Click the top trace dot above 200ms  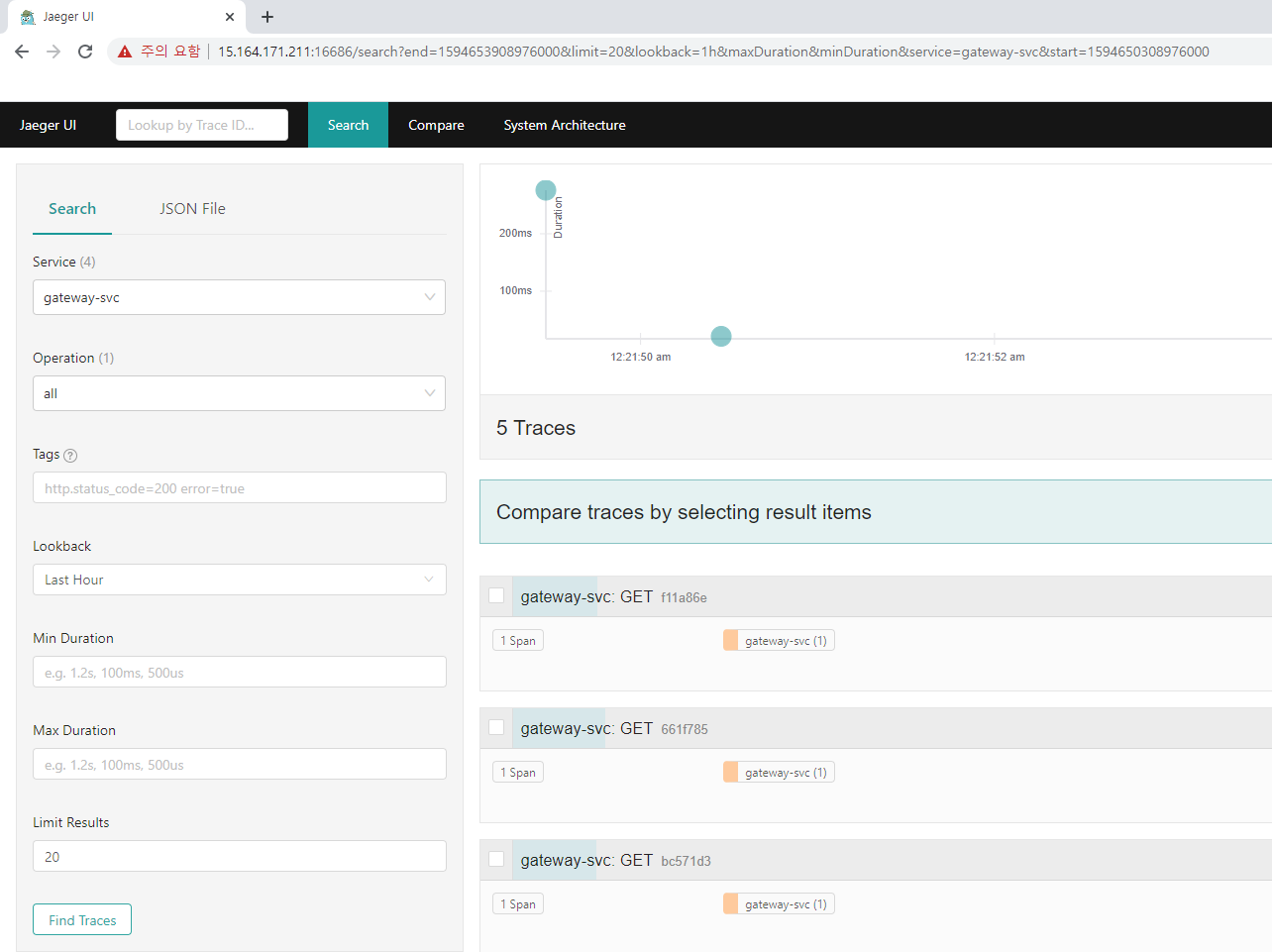point(546,190)
